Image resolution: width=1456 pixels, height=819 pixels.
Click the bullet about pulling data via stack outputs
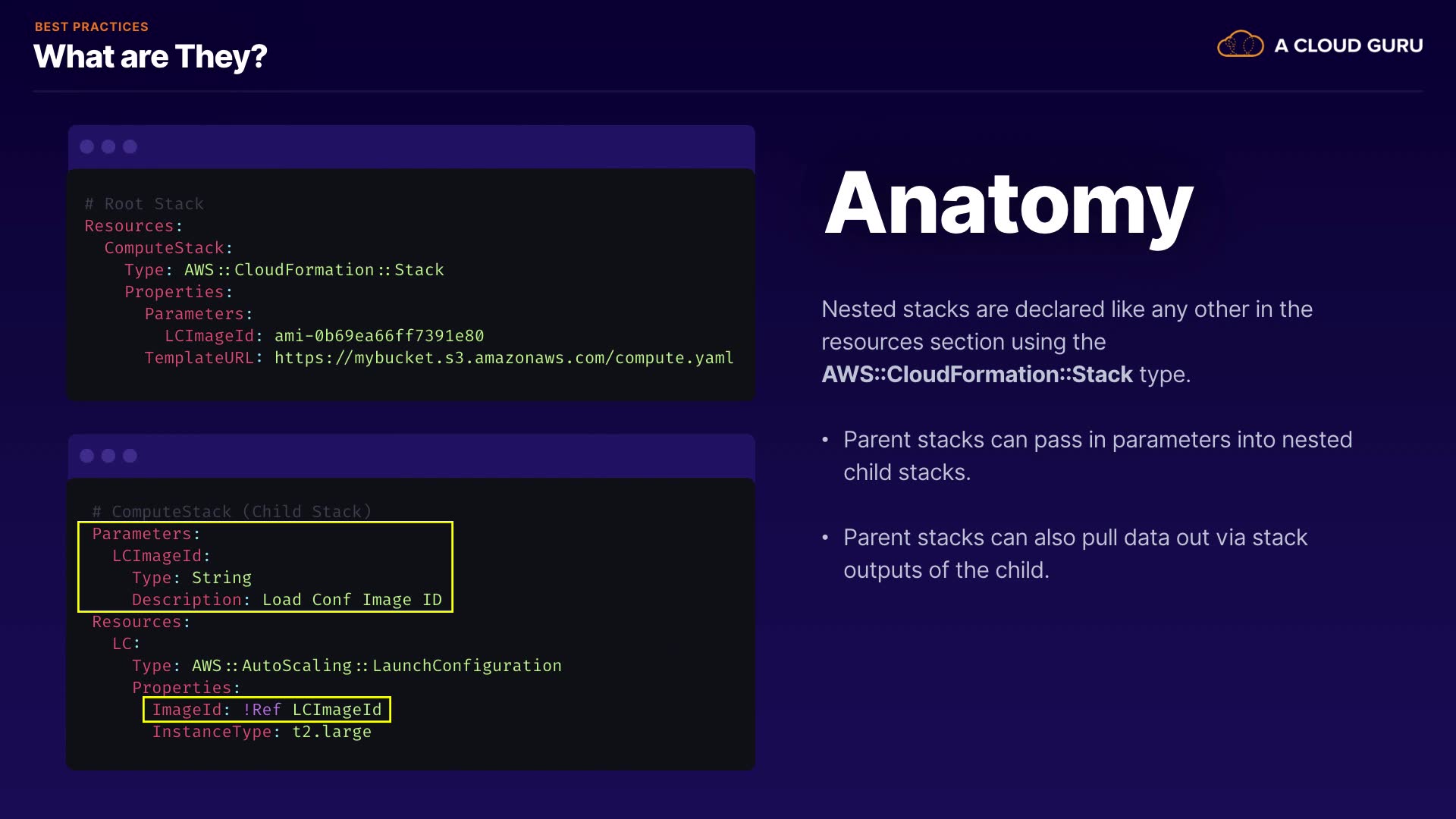pos(1075,554)
